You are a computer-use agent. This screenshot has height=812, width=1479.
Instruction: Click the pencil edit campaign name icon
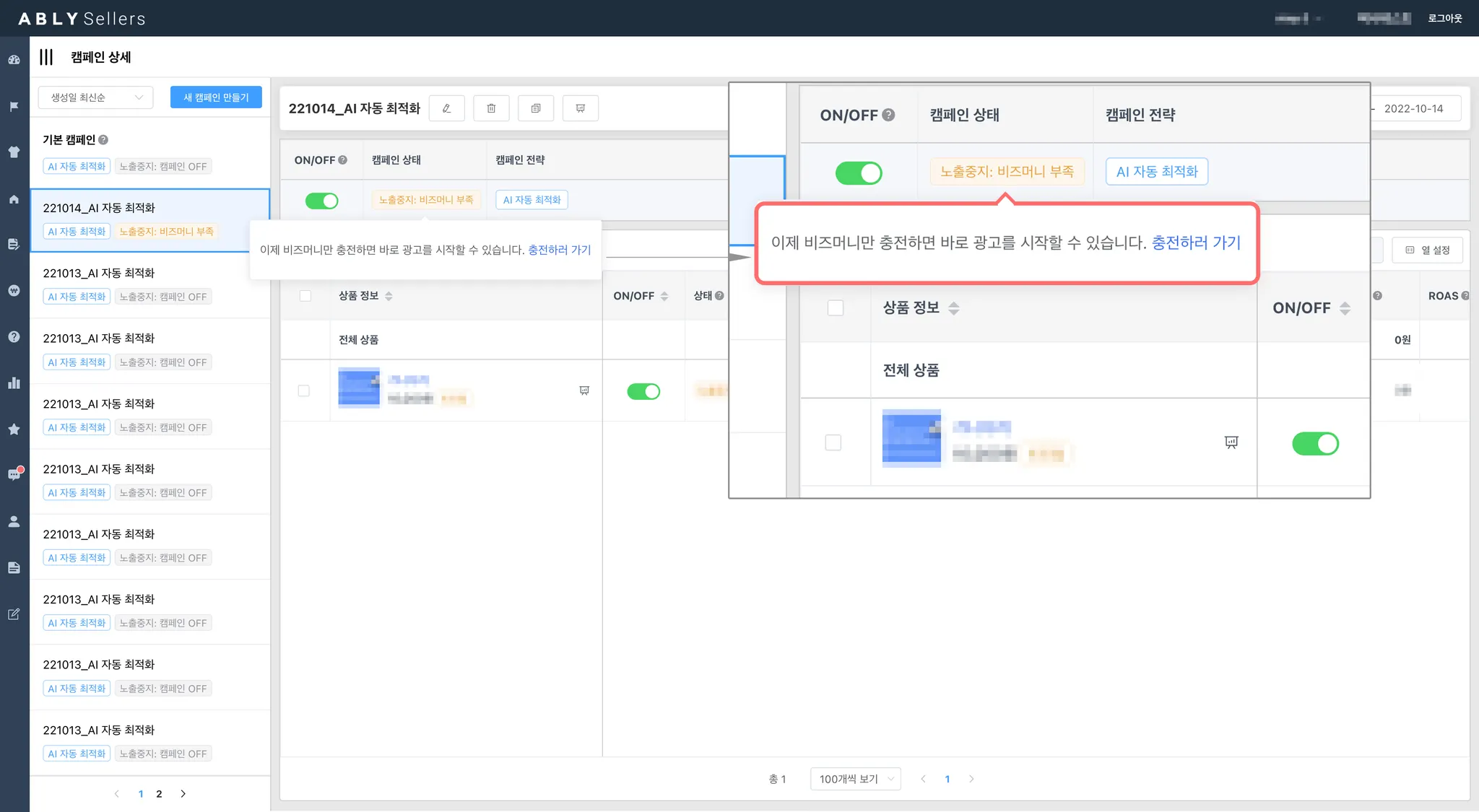point(446,108)
